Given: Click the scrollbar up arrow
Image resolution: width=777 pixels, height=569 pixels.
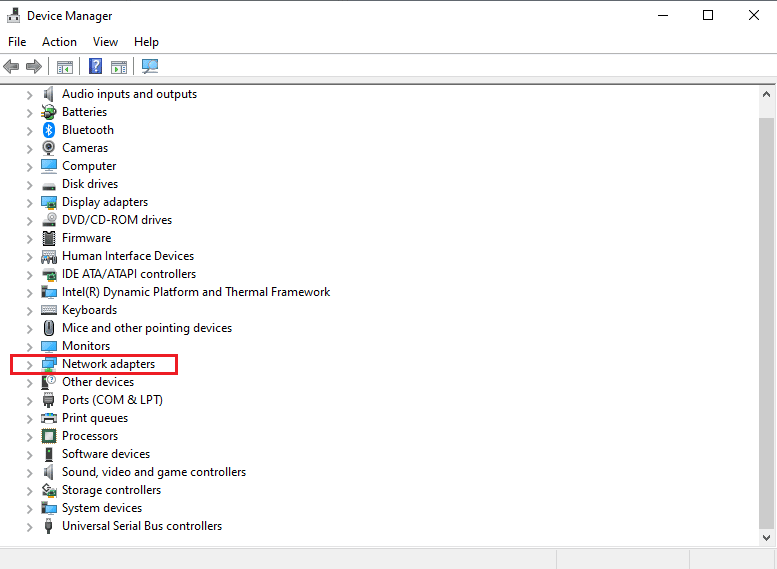Looking at the screenshot, I should coord(766,94).
